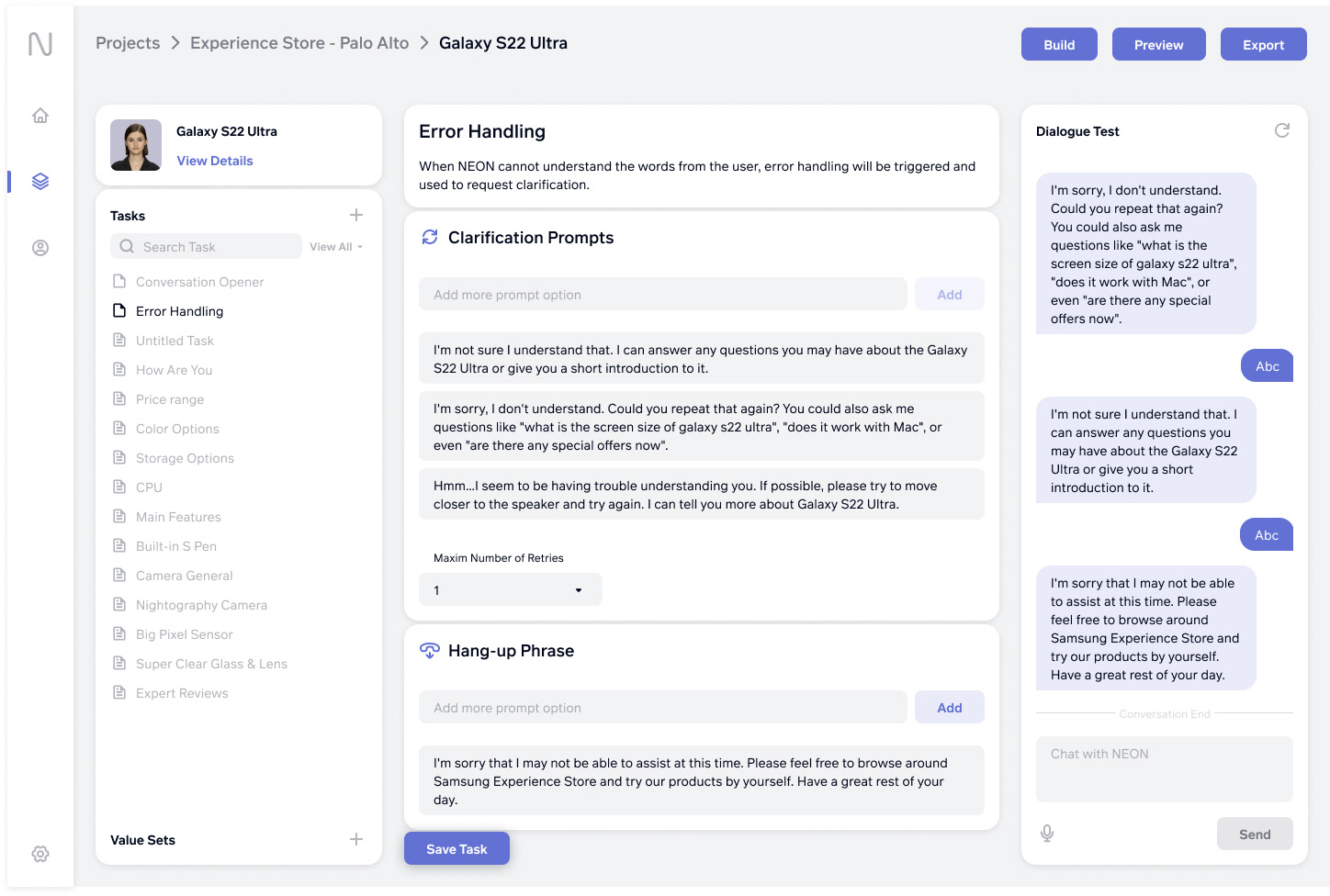Open the Price range task
1330x896 pixels.
(x=170, y=399)
